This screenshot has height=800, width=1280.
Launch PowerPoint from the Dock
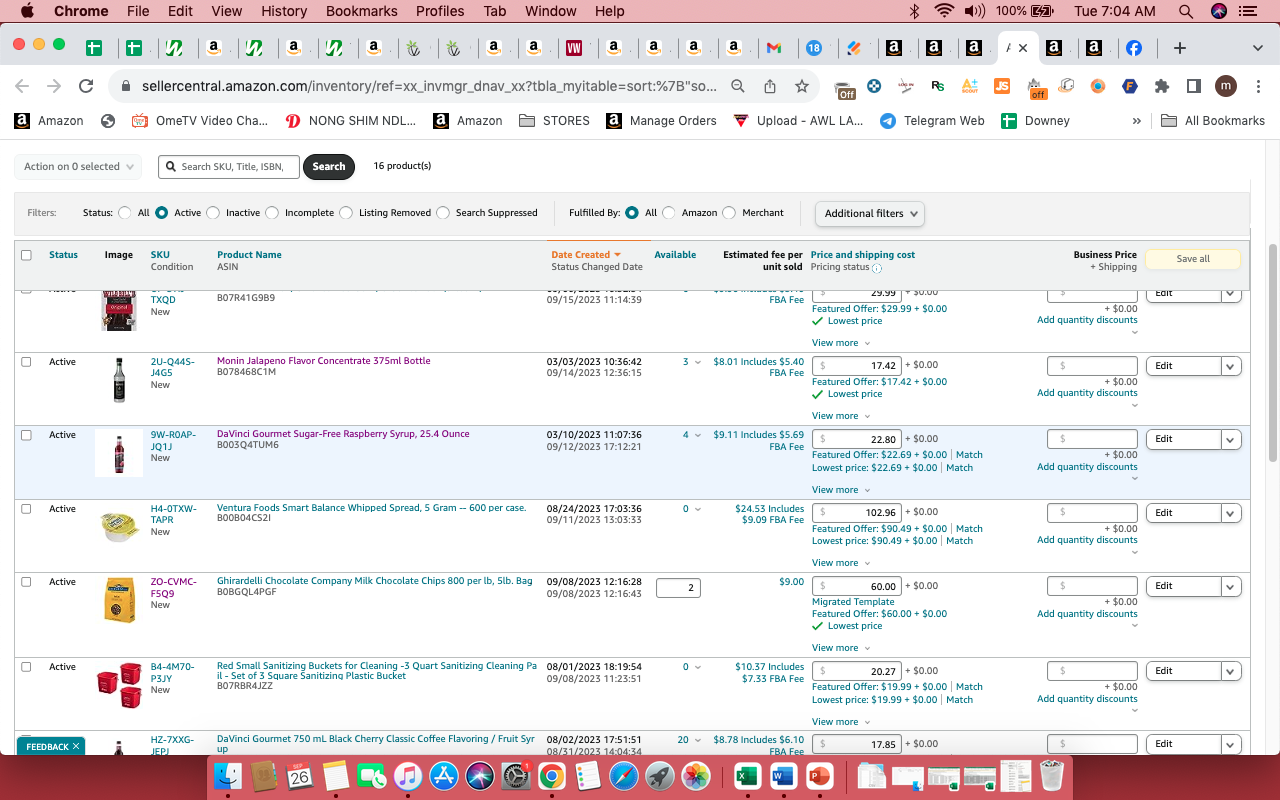(x=819, y=776)
